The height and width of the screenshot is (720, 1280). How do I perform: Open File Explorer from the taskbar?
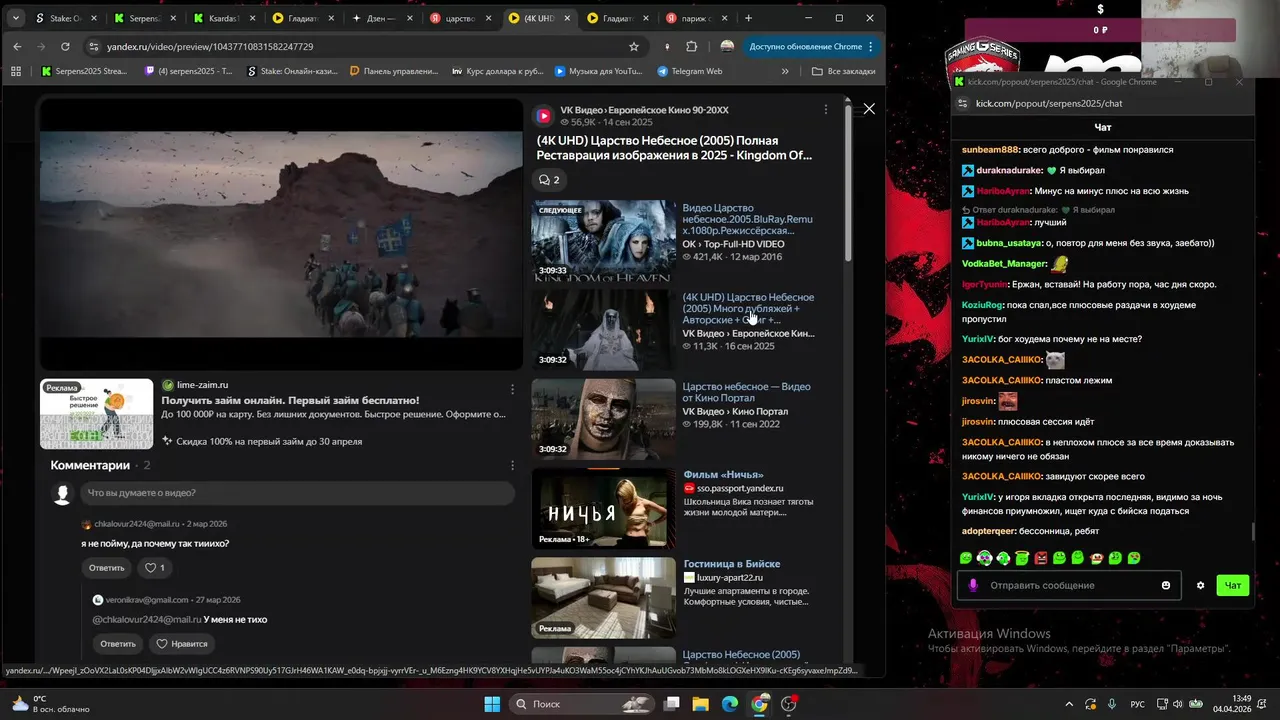point(700,704)
